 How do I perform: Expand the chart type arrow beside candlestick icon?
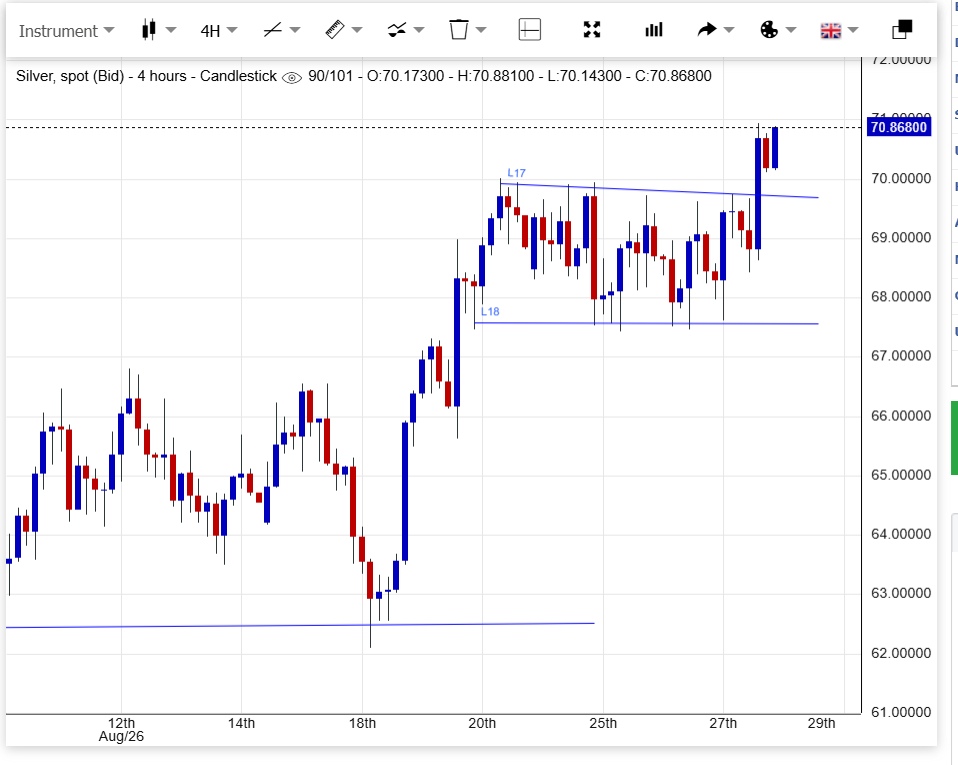point(171,29)
